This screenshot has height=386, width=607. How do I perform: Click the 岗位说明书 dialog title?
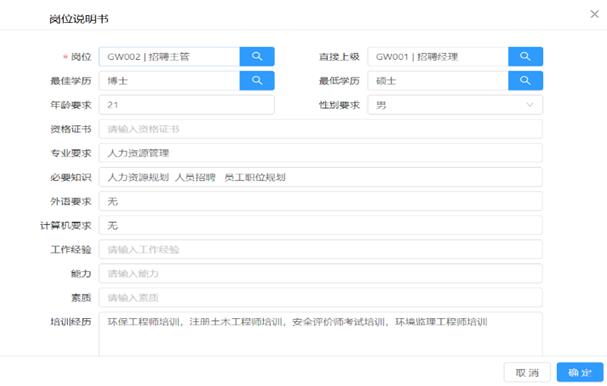click(79, 19)
